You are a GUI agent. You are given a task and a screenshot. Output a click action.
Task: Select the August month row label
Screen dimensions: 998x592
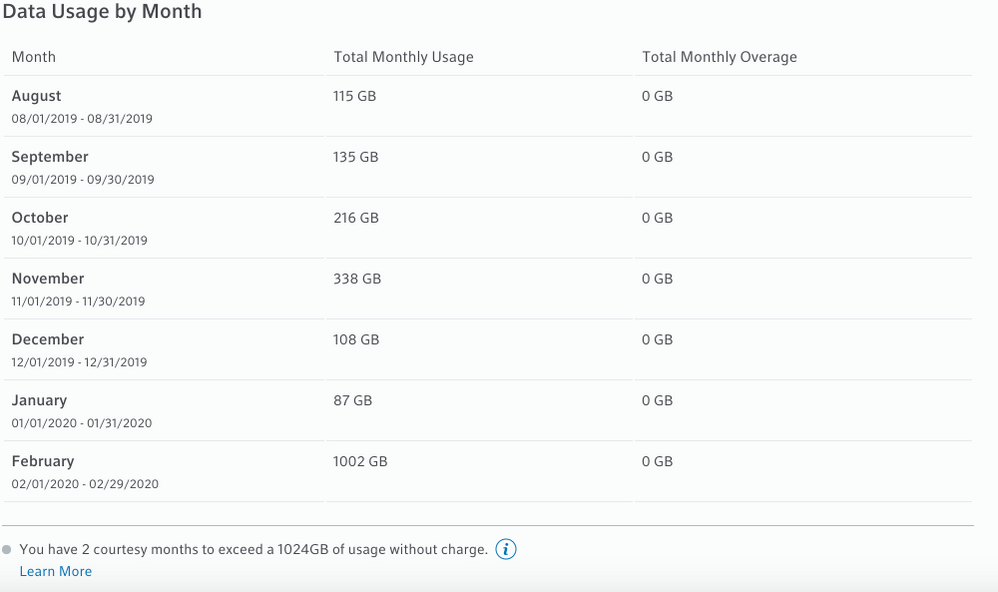37,96
